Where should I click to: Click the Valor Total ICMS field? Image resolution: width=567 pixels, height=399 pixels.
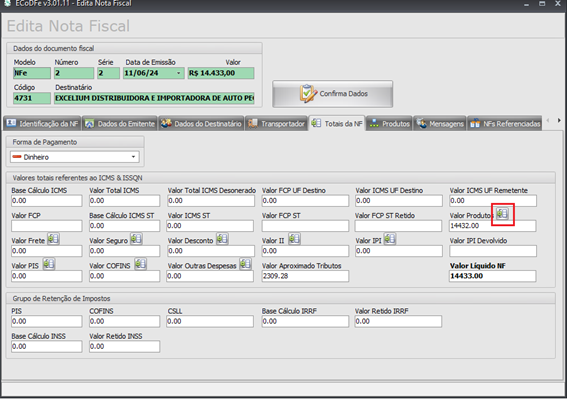tap(124, 201)
